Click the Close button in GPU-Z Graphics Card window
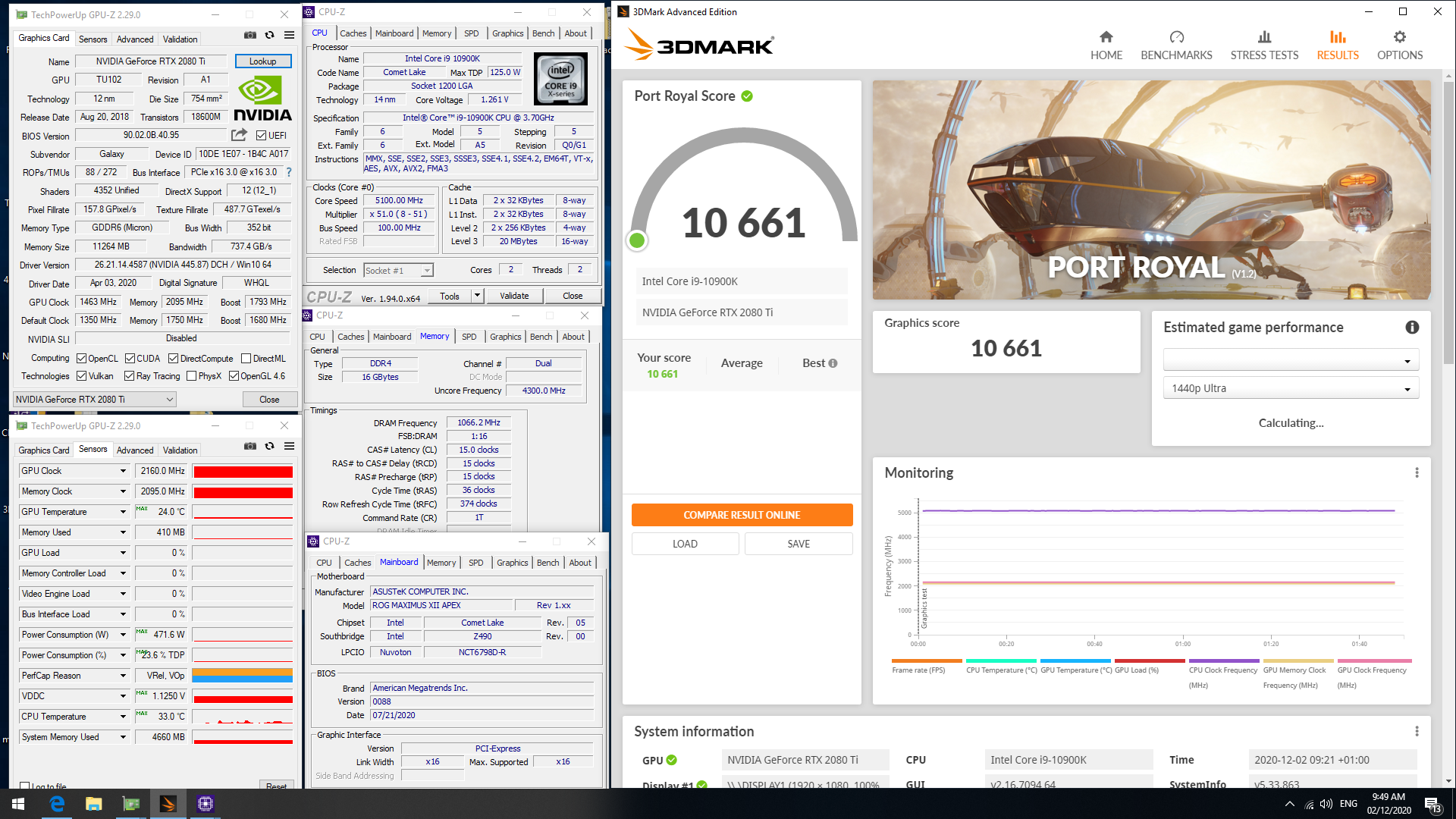This screenshot has width=1456, height=819. (x=269, y=400)
